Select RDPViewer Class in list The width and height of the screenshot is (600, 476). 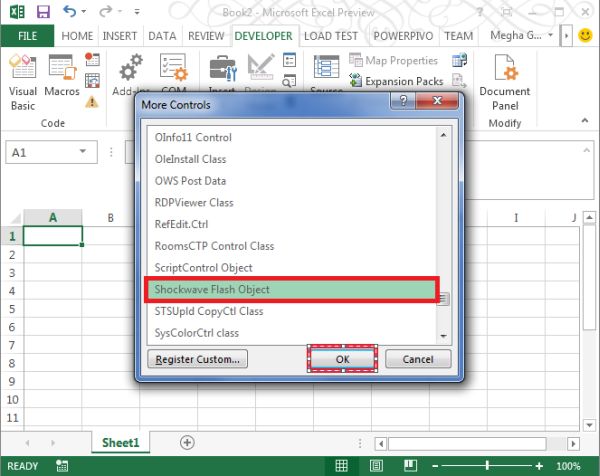291,202
